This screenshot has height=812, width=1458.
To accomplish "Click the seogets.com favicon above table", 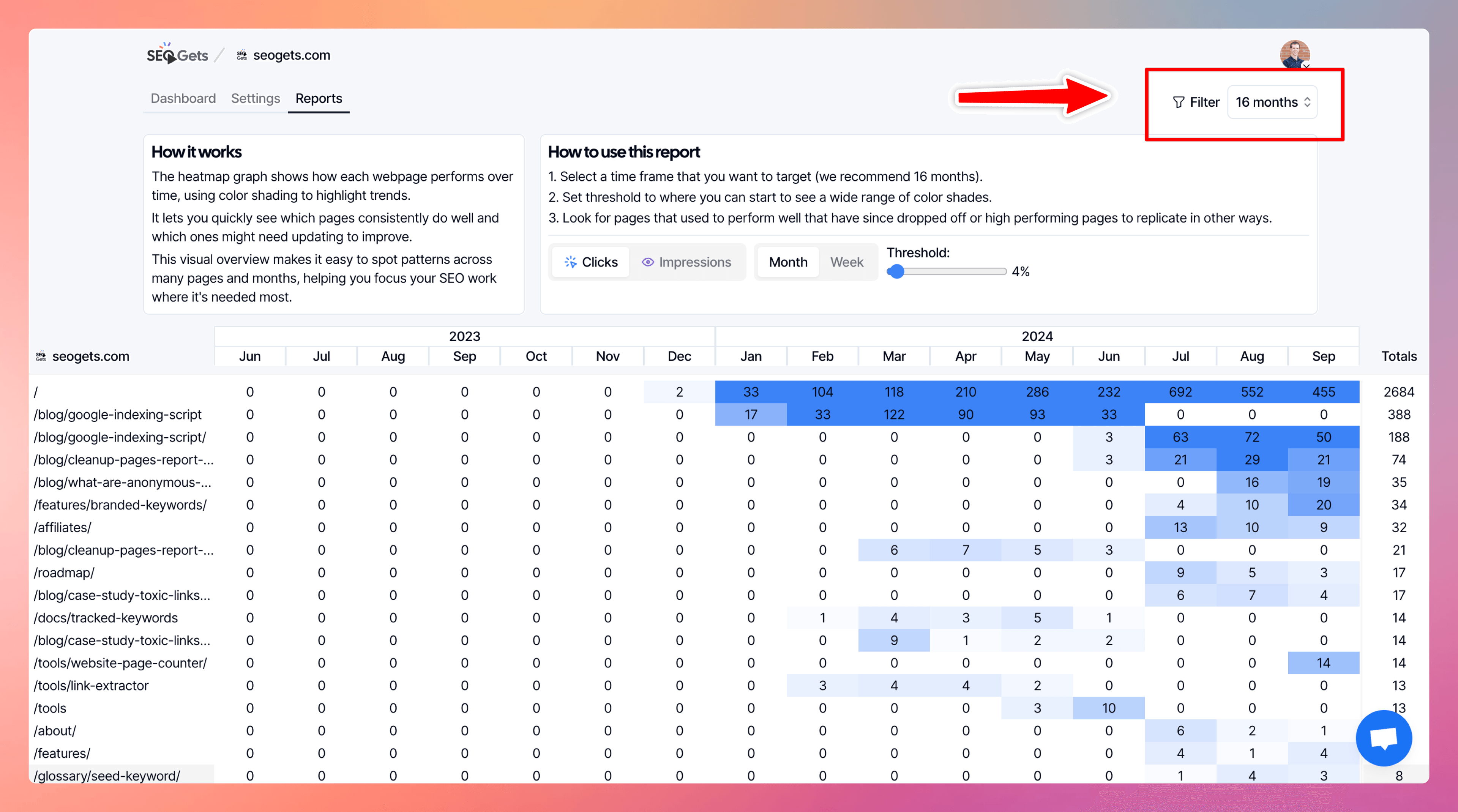I will coord(41,356).
